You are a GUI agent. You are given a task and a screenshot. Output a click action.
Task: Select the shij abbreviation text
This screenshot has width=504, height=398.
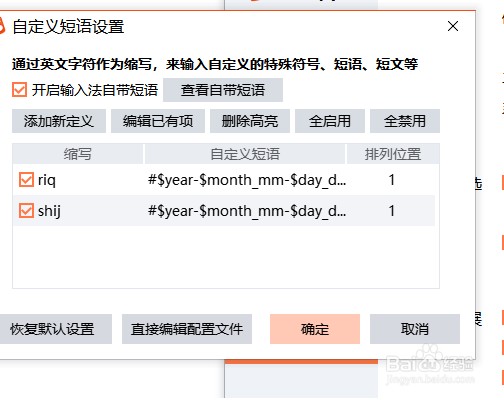[49, 211]
